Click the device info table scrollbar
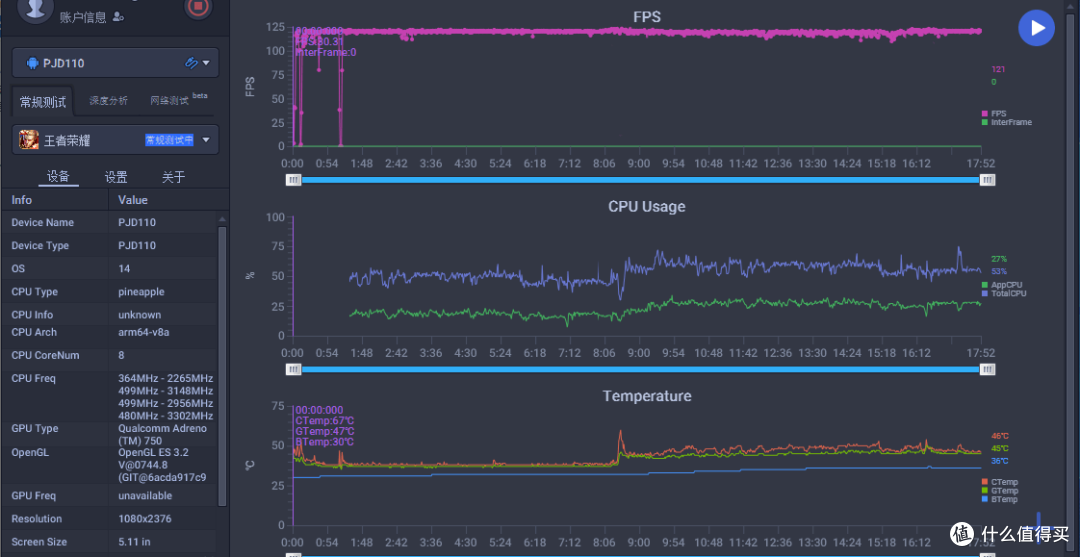Viewport: 1080px width, 557px height. tap(222, 365)
